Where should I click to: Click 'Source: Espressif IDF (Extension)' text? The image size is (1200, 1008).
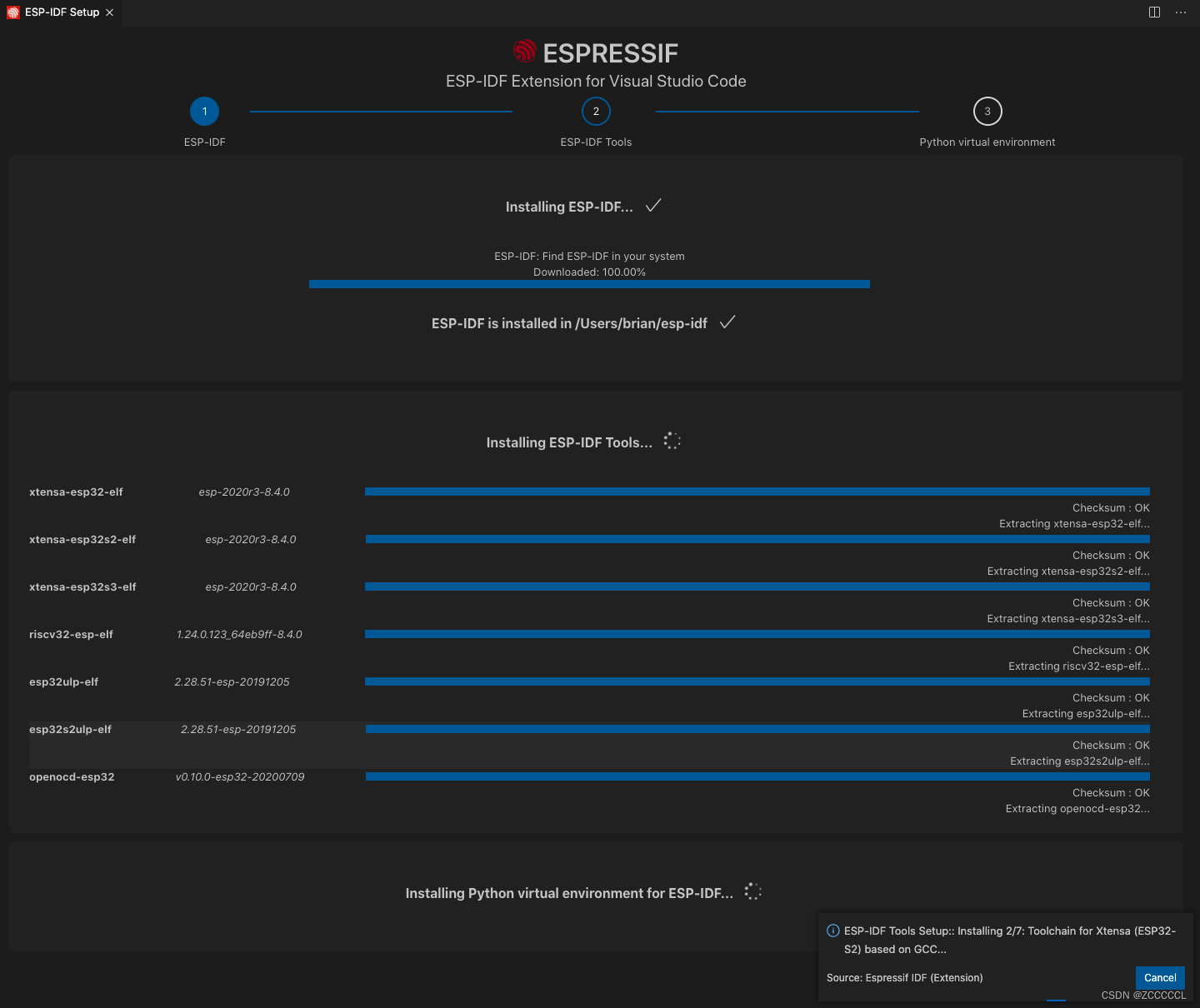[x=905, y=978]
